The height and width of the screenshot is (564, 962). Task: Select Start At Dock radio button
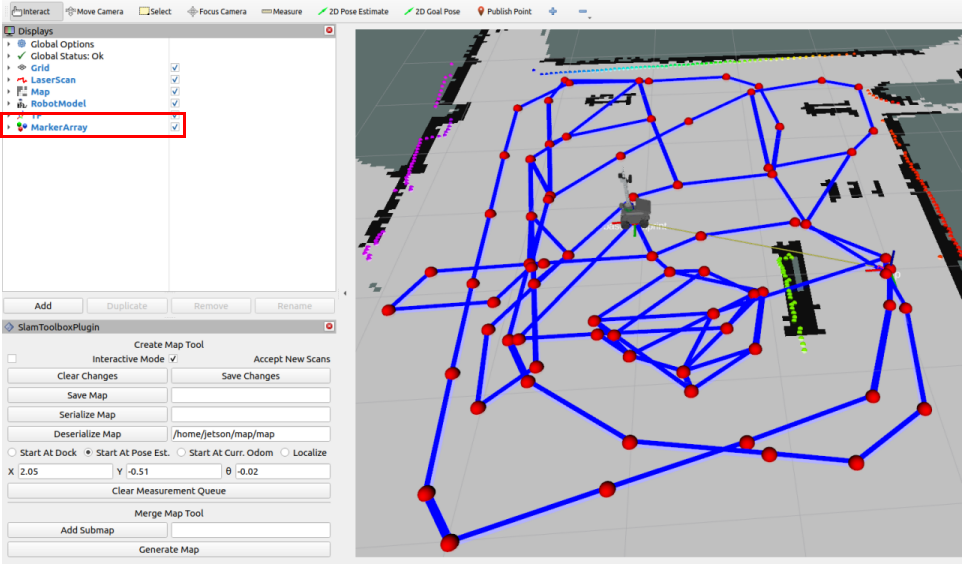(x=12, y=452)
